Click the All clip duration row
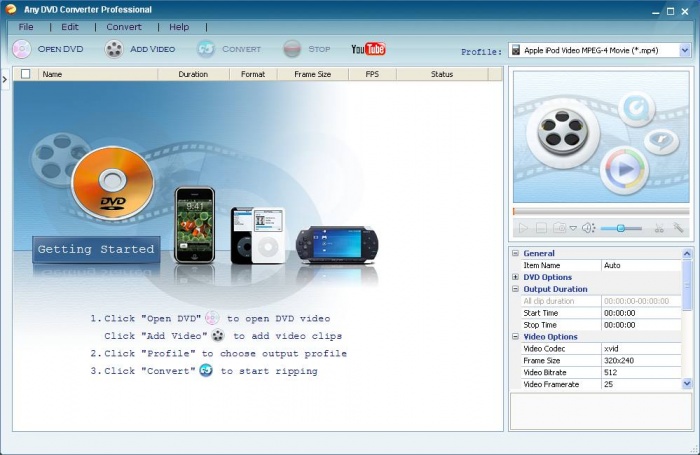Image resolution: width=700 pixels, height=455 pixels. pos(601,301)
